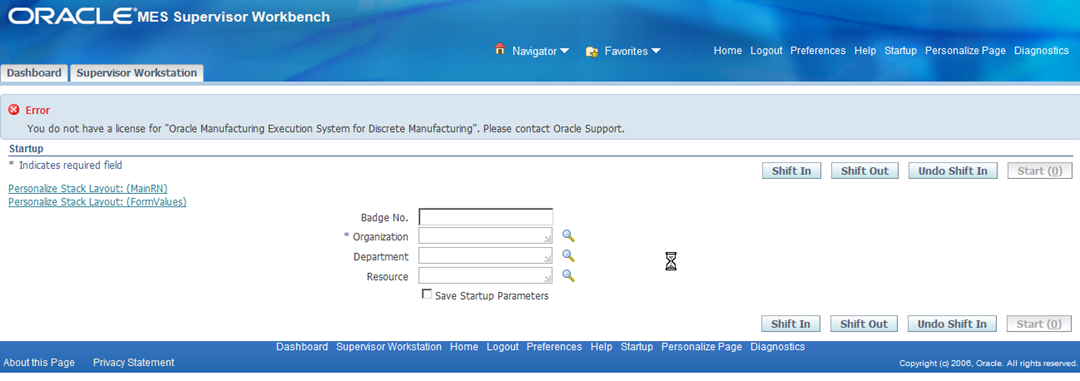Click into the Resource field
This screenshot has height=381, width=1080.
tap(486, 276)
